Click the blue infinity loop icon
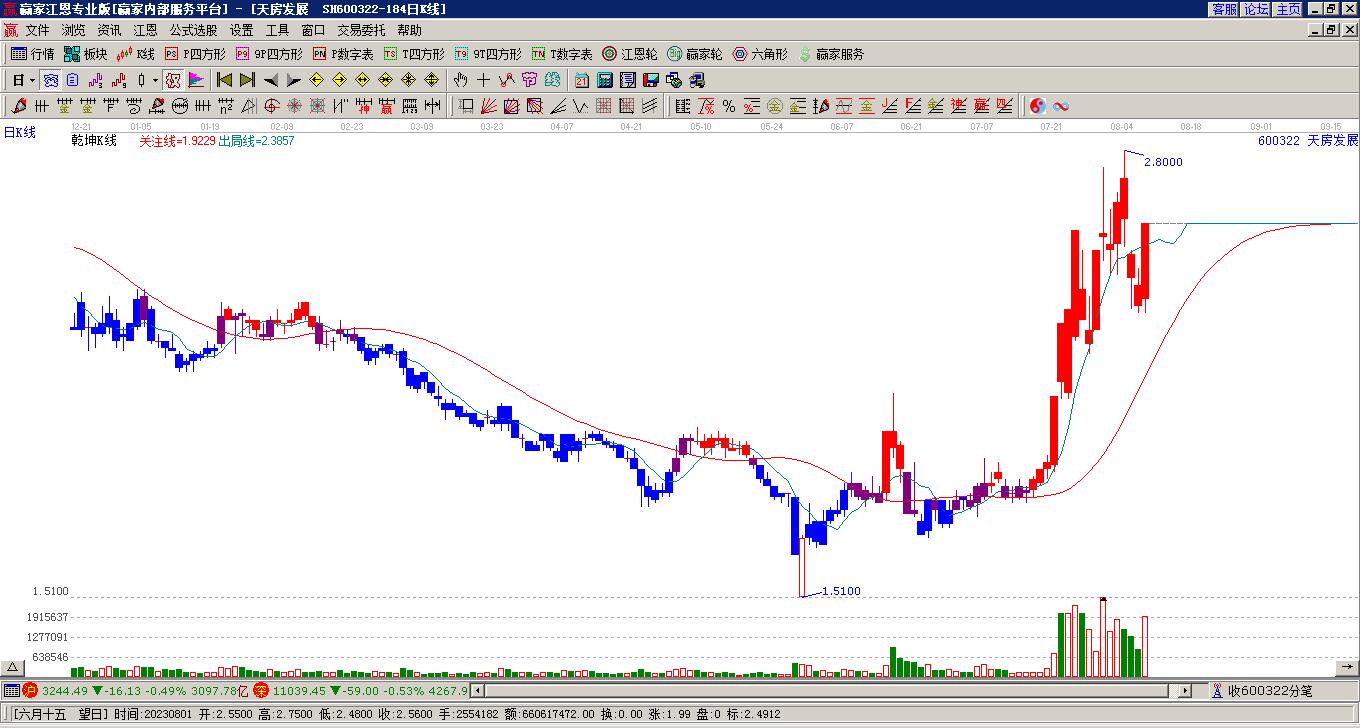This screenshot has height=728, width=1360. [x=1061, y=106]
